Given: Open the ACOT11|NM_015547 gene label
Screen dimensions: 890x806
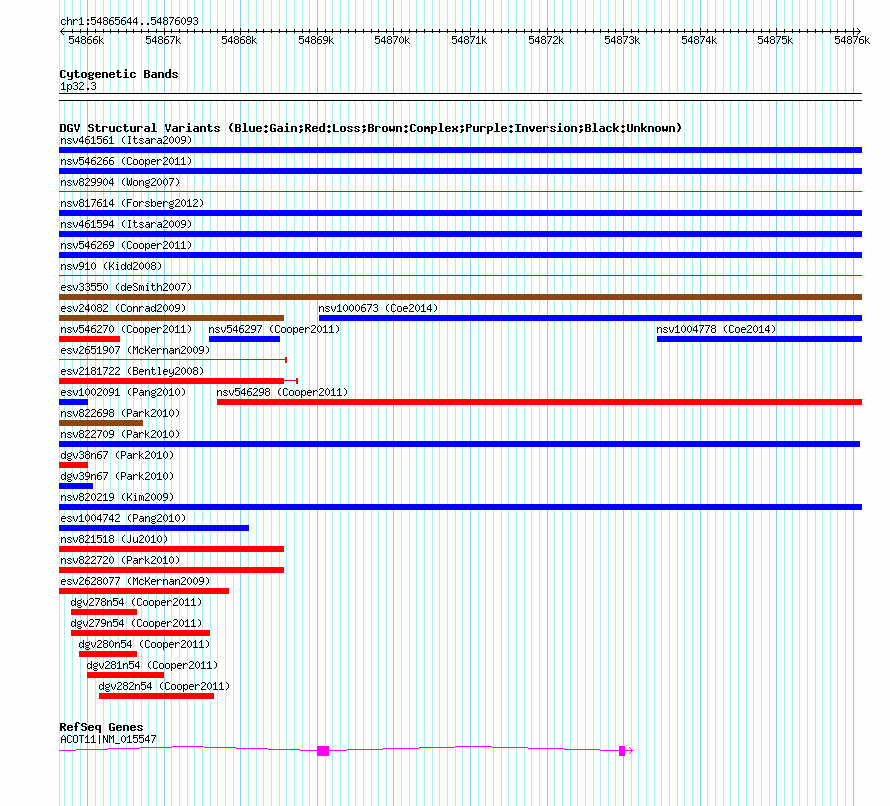Looking at the screenshot, I should click(108, 739).
